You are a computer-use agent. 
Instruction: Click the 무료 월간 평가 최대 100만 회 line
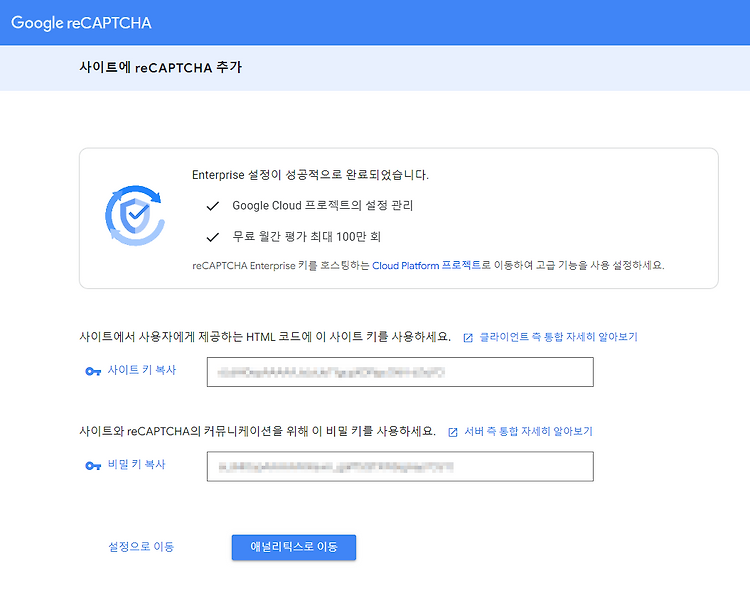tap(307, 237)
